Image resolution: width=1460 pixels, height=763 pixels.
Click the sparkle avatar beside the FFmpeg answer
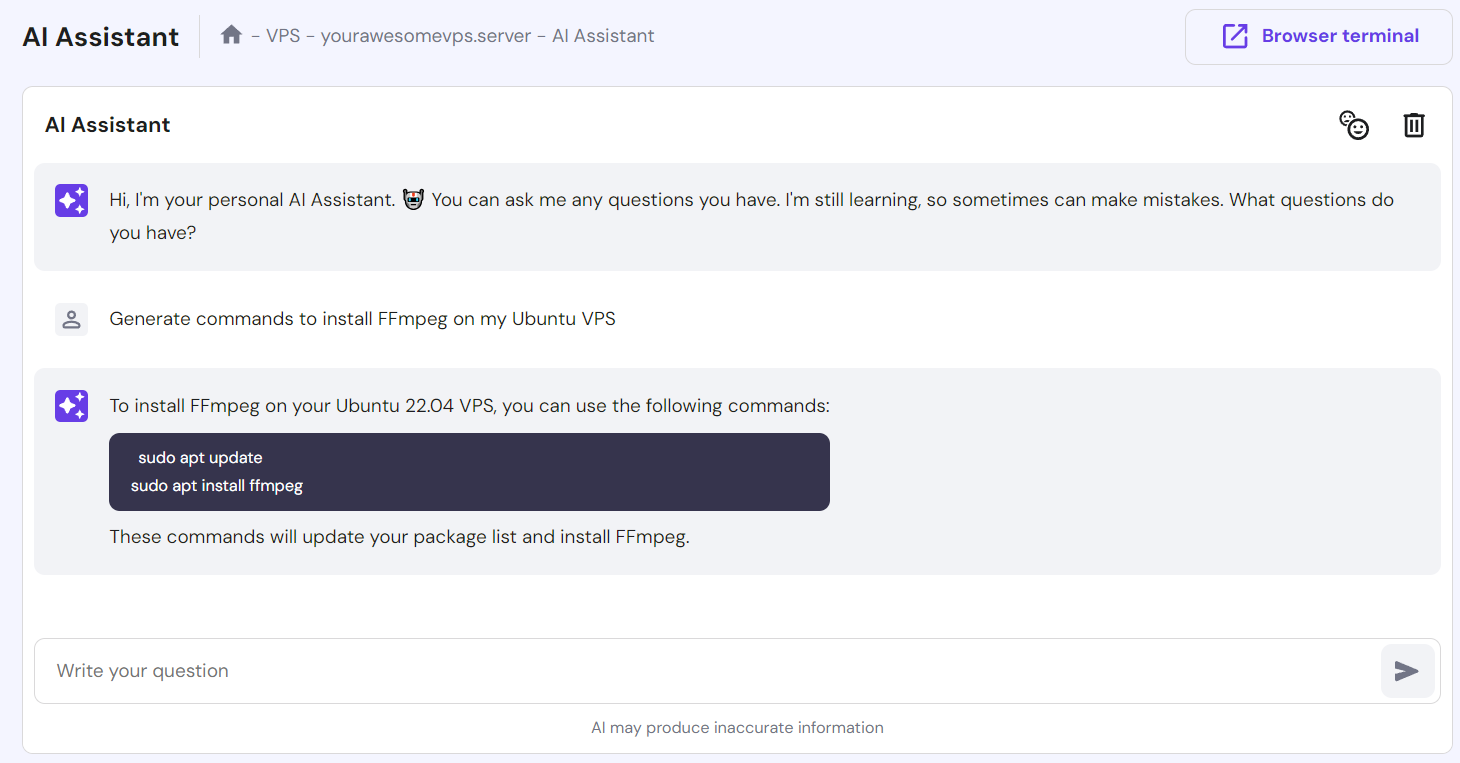(72, 406)
